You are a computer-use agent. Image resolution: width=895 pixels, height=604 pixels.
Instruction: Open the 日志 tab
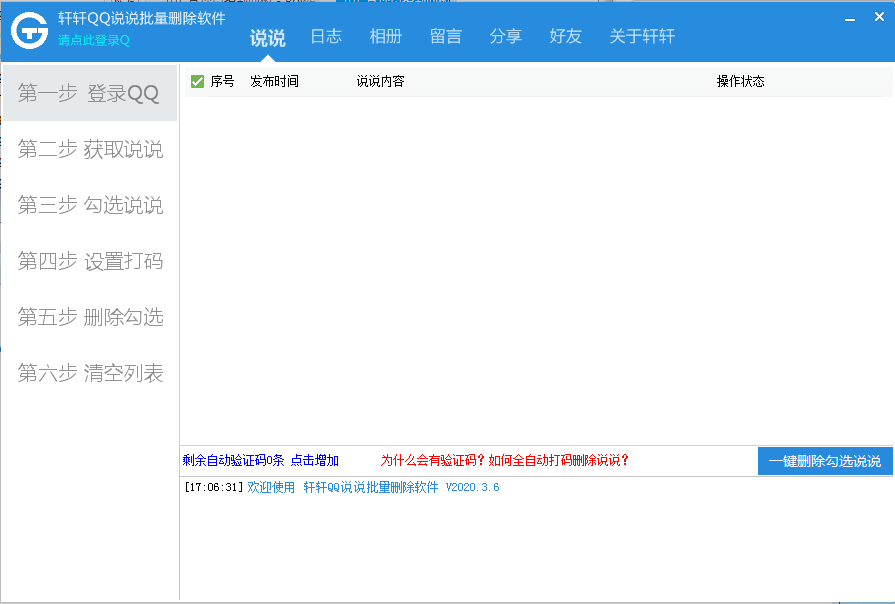point(326,37)
